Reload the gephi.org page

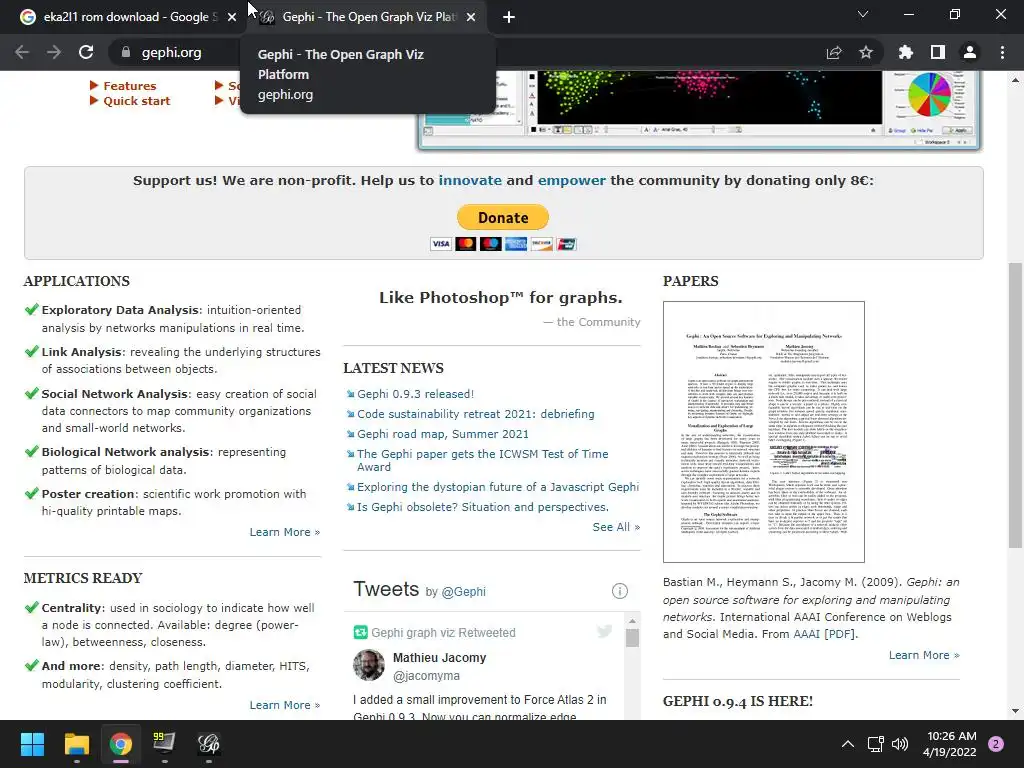click(86, 52)
